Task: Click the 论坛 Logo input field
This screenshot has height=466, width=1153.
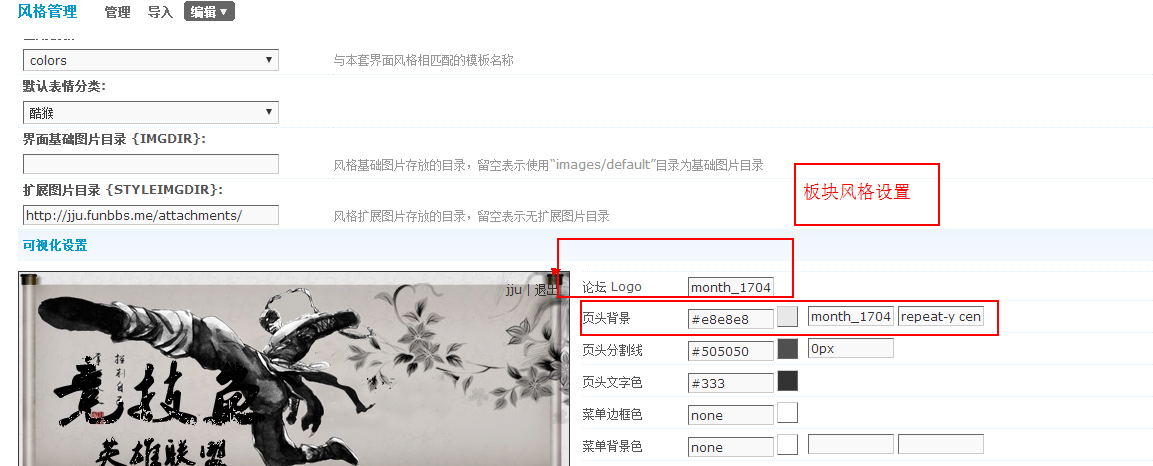Action: coord(731,287)
